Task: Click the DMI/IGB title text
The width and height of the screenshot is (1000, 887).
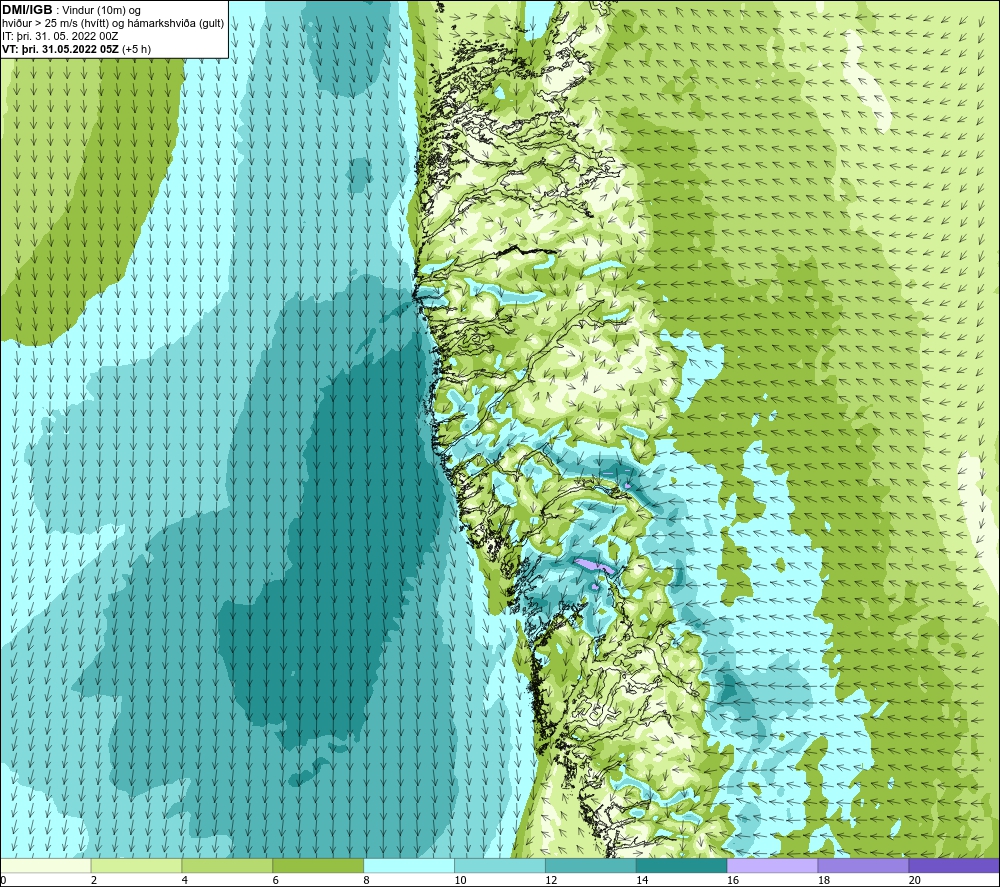Action: [27, 10]
